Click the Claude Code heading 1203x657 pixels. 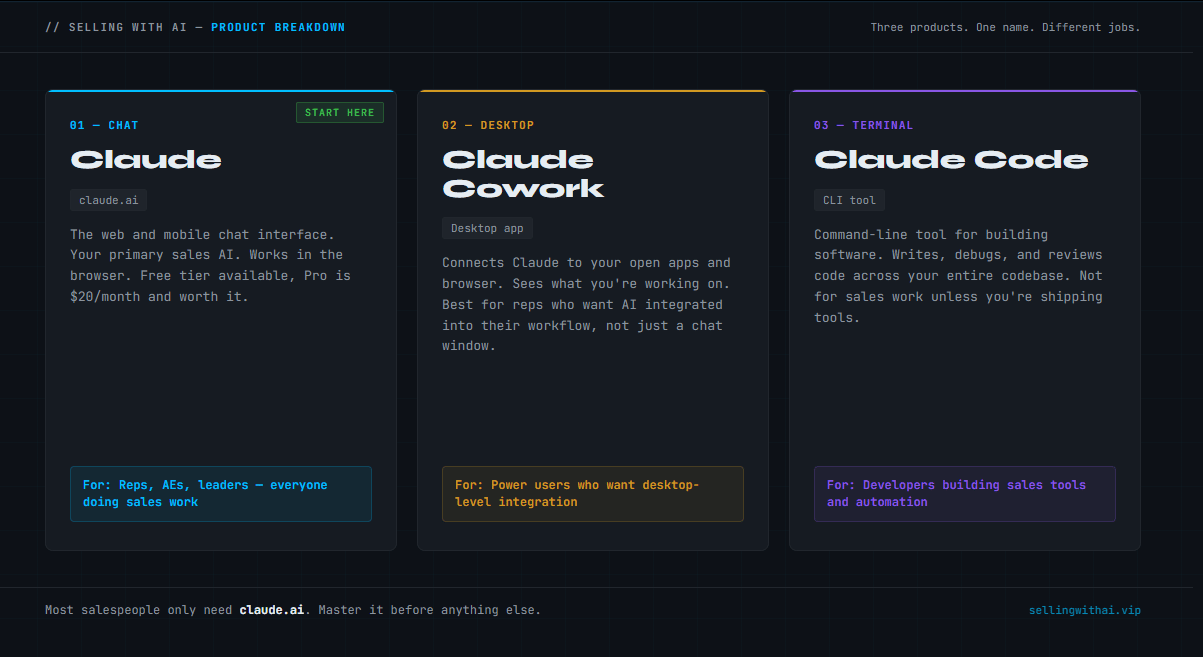(x=951, y=160)
